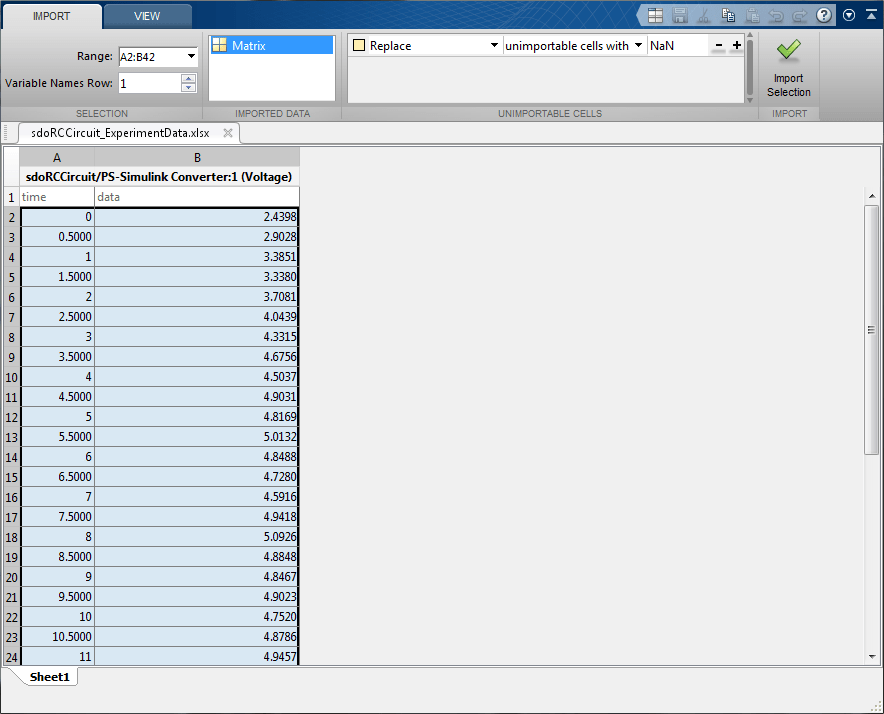The height and width of the screenshot is (714, 884).
Task: Click the Undo arrow icon
Action: (x=776, y=16)
